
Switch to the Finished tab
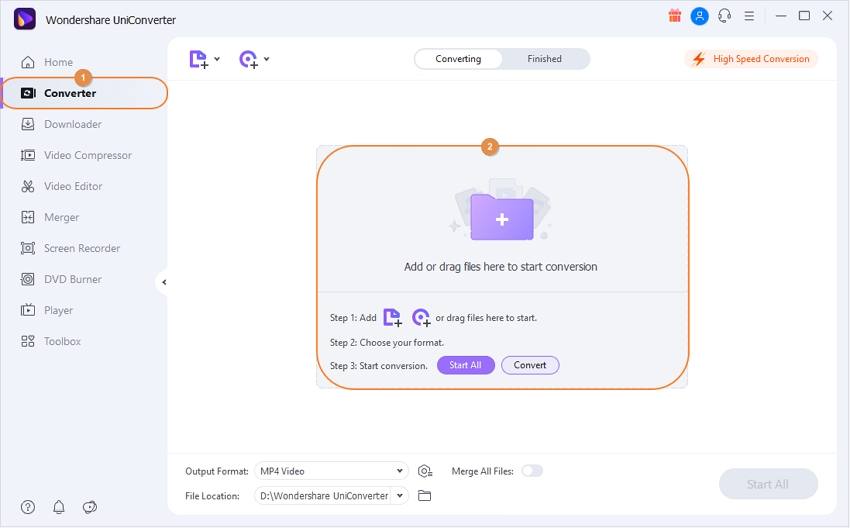tap(544, 59)
